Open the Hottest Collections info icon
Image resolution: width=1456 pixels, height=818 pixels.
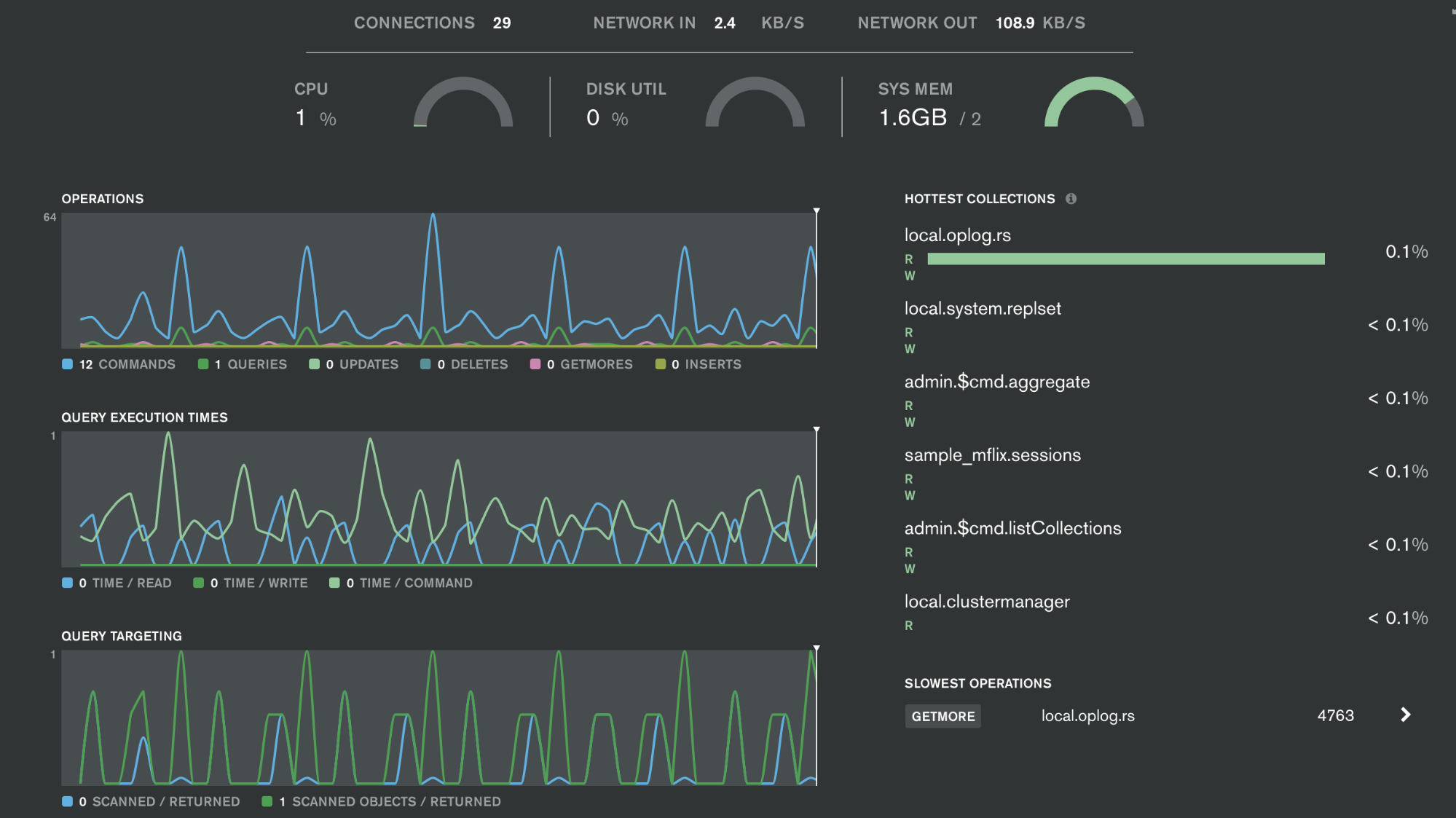pos(1071,199)
